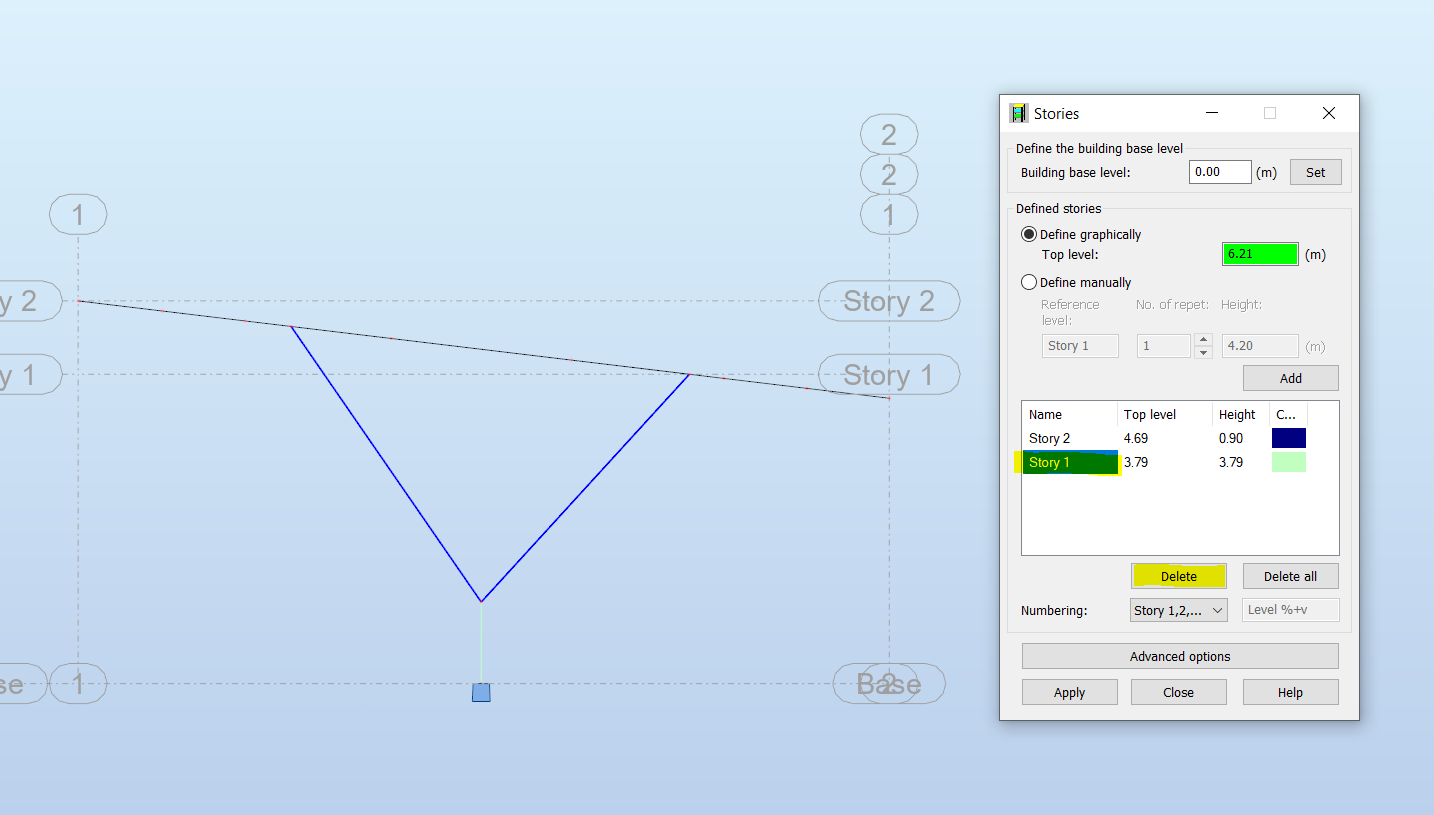Apply the story definition changes
This screenshot has width=1434, height=815.
click(x=1069, y=691)
